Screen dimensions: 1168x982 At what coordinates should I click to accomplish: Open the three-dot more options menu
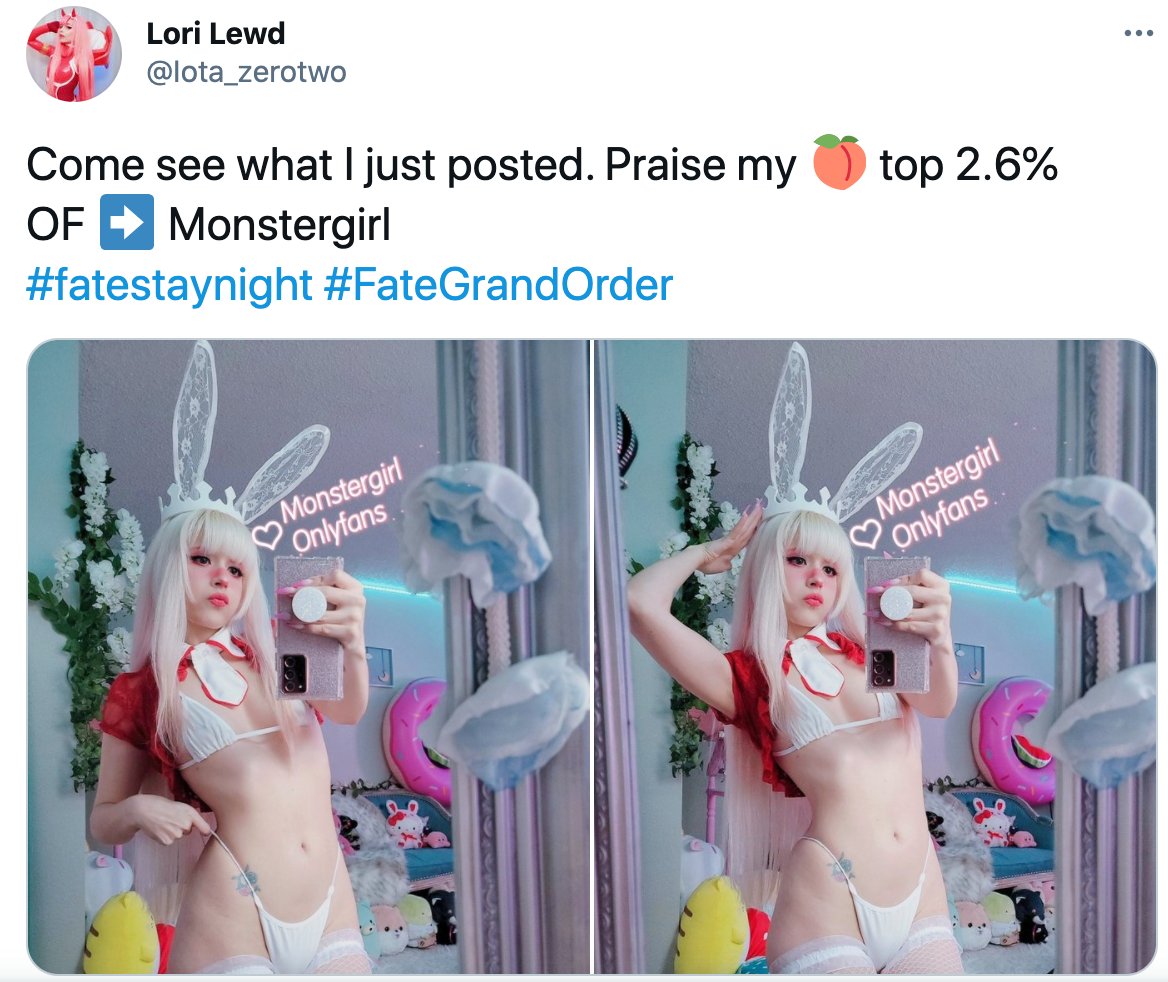(1138, 34)
